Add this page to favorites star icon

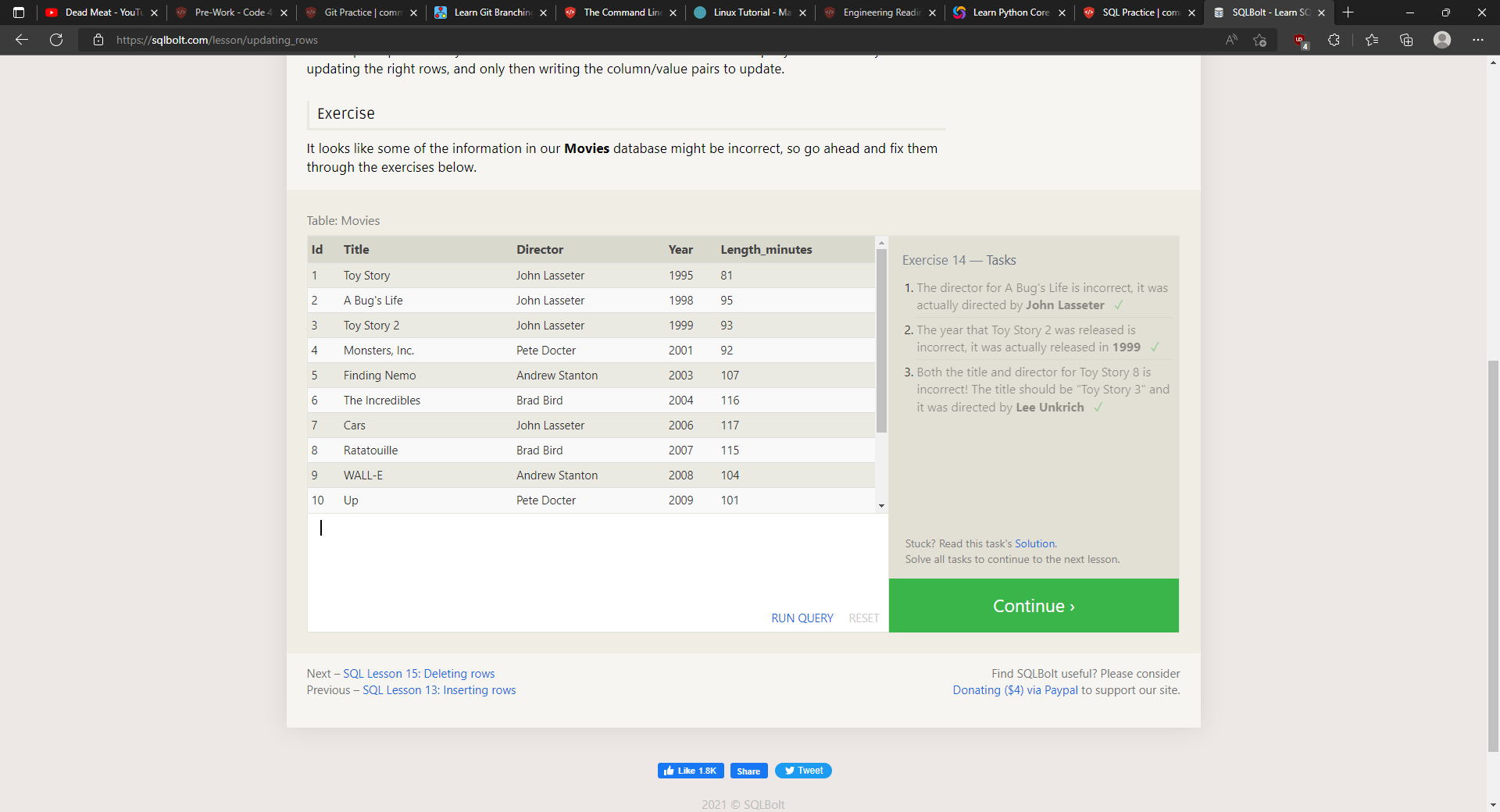1259,40
